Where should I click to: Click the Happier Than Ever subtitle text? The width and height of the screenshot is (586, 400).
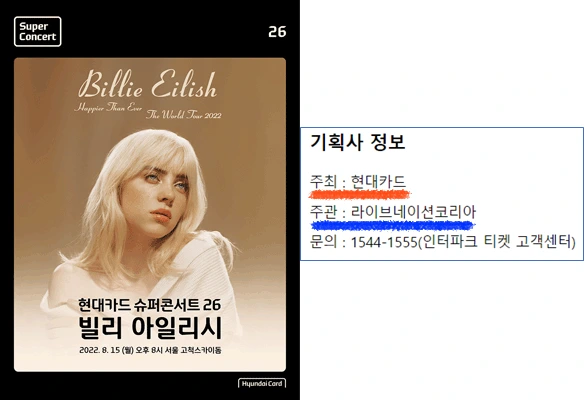click(x=108, y=108)
